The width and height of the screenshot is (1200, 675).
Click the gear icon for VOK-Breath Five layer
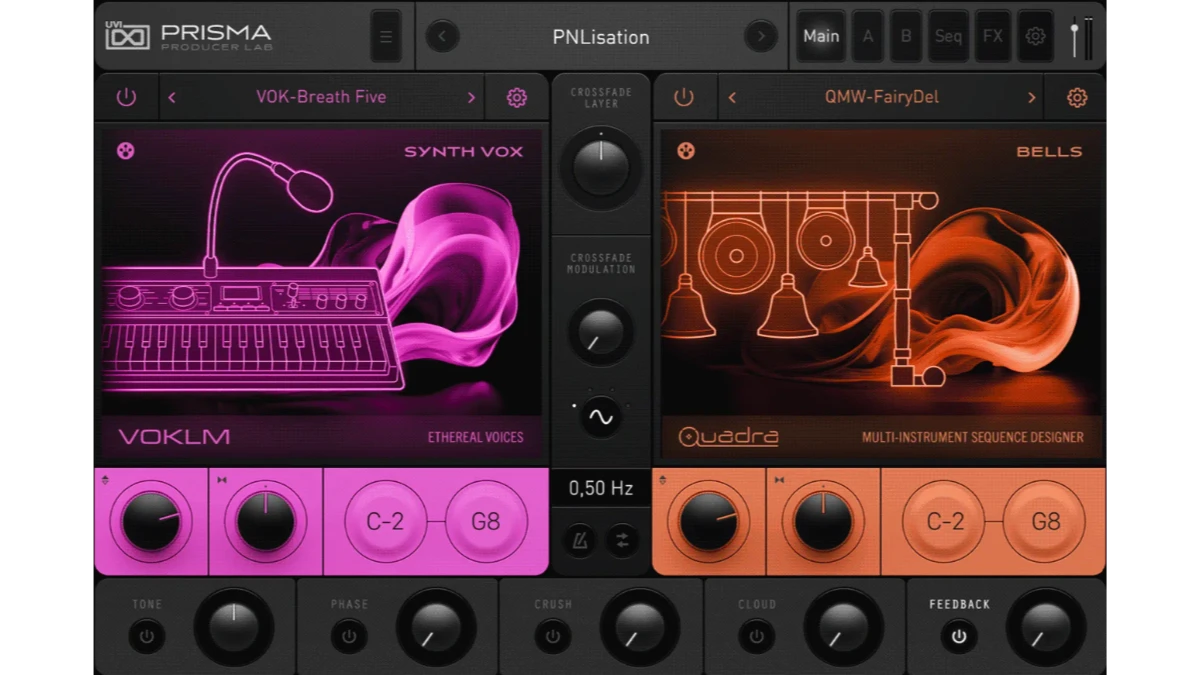tap(516, 98)
